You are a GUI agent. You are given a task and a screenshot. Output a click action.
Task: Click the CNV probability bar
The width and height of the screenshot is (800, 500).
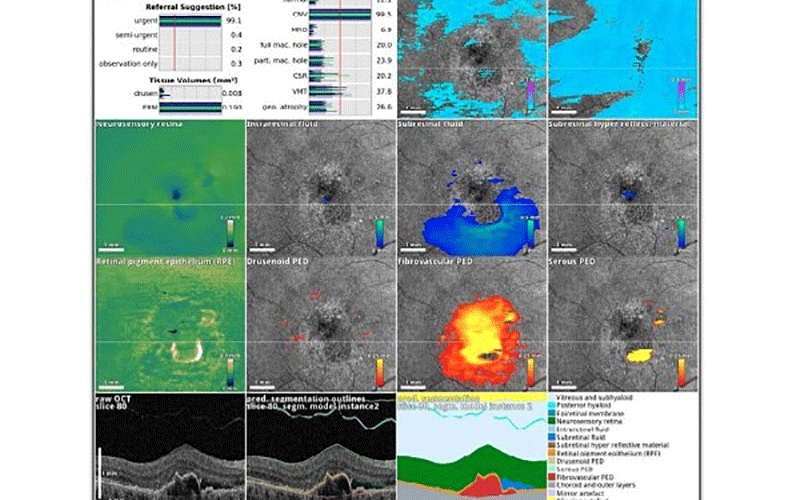pyautogui.click(x=340, y=14)
